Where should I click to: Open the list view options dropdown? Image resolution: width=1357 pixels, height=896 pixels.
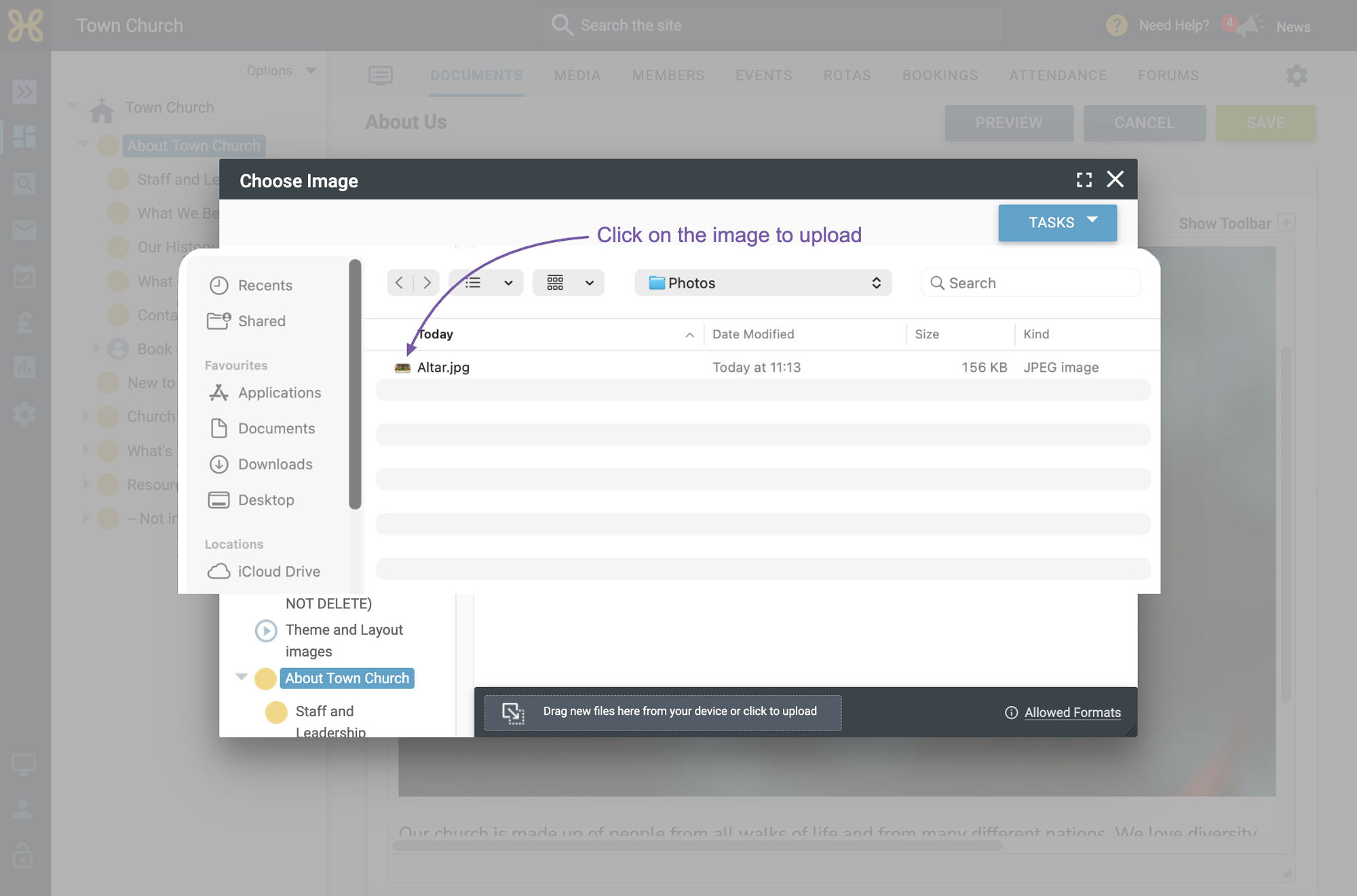click(486, 283)
